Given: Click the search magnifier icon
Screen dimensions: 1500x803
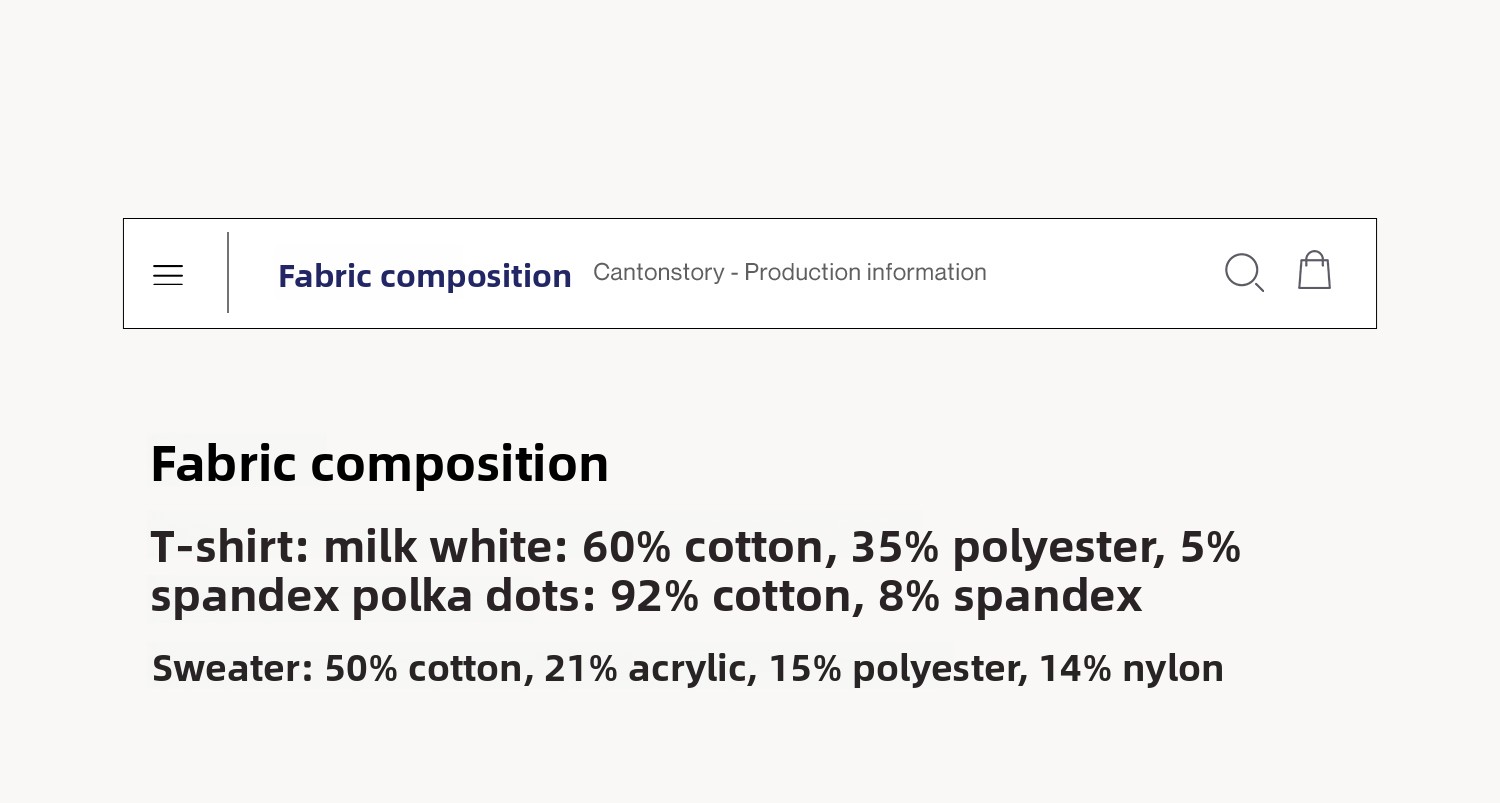Looking at the screenshot, I should point(1244,272).
